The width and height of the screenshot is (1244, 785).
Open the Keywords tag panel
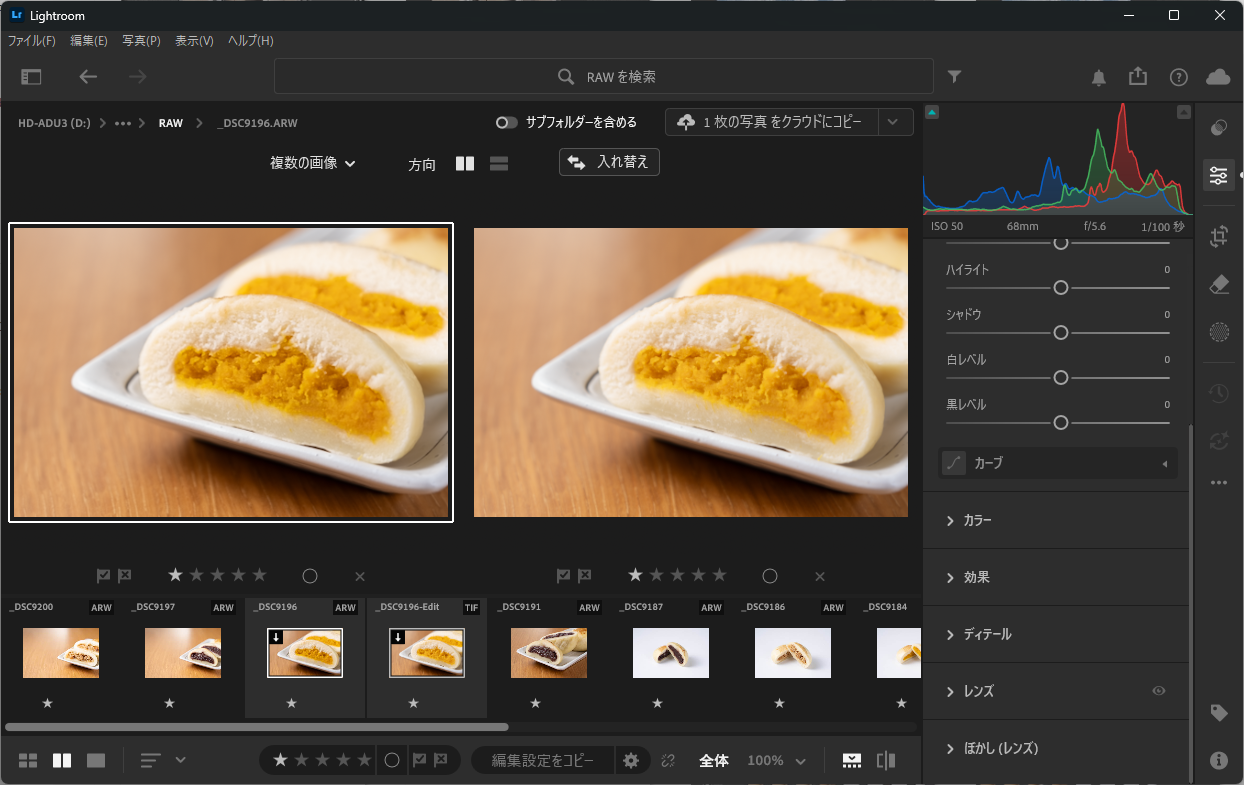tap(1218, 713)
